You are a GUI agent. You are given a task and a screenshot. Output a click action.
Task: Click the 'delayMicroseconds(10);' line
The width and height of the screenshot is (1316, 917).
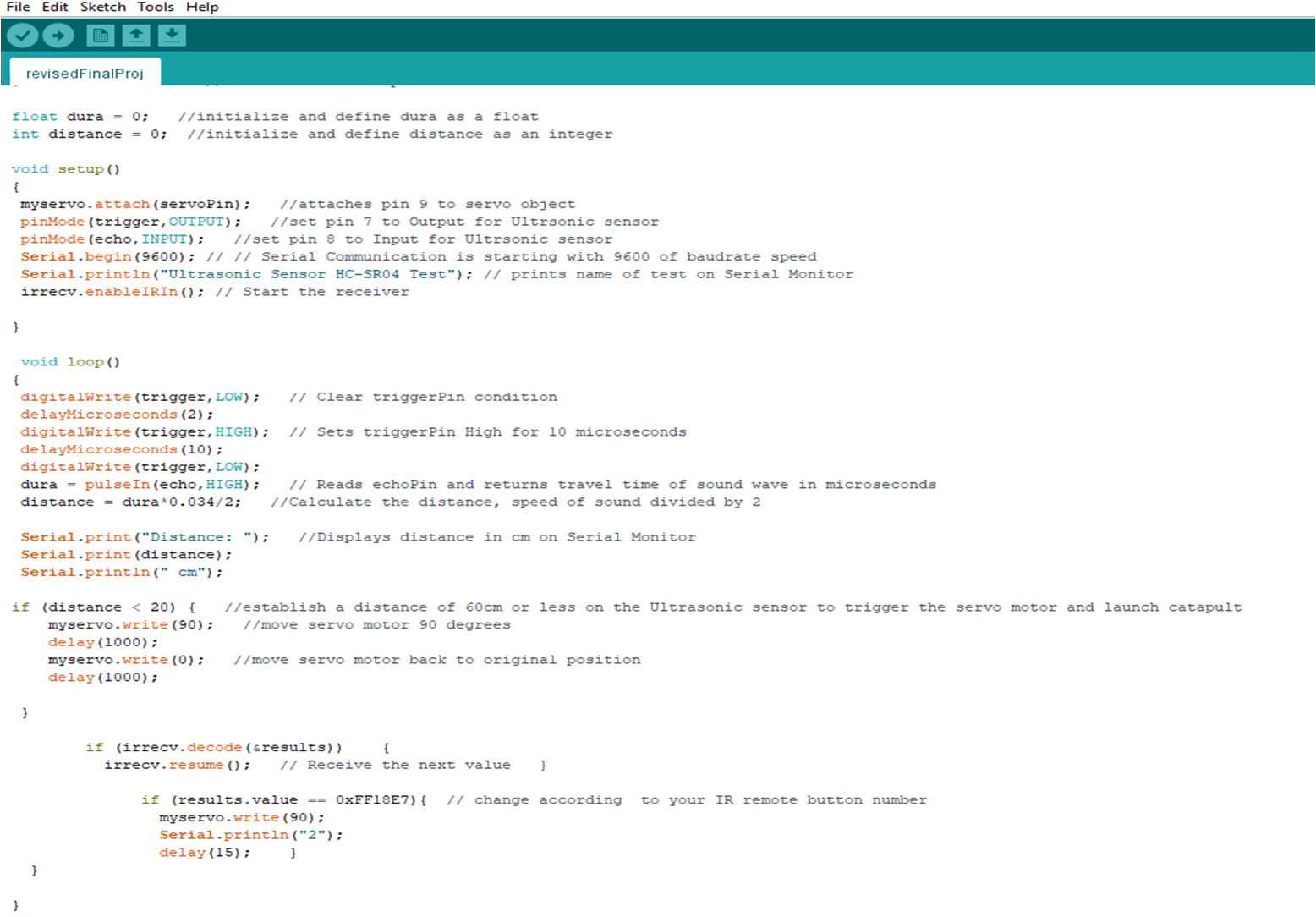point(122,450)
